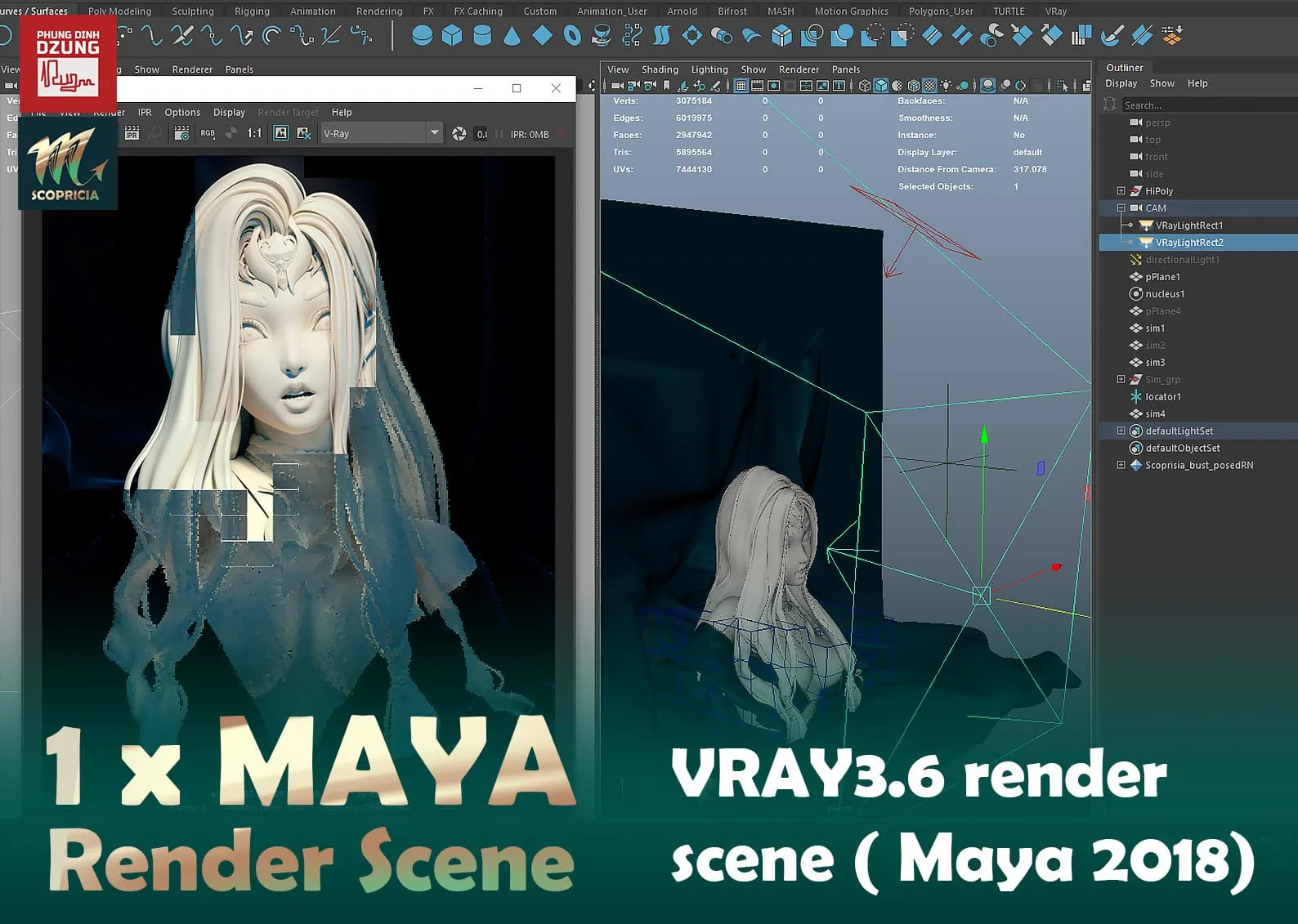The height and width of the screenshot is (924, 1298).
Task: Toggle wireframe shading in viewport
Action: pos(865,86)
